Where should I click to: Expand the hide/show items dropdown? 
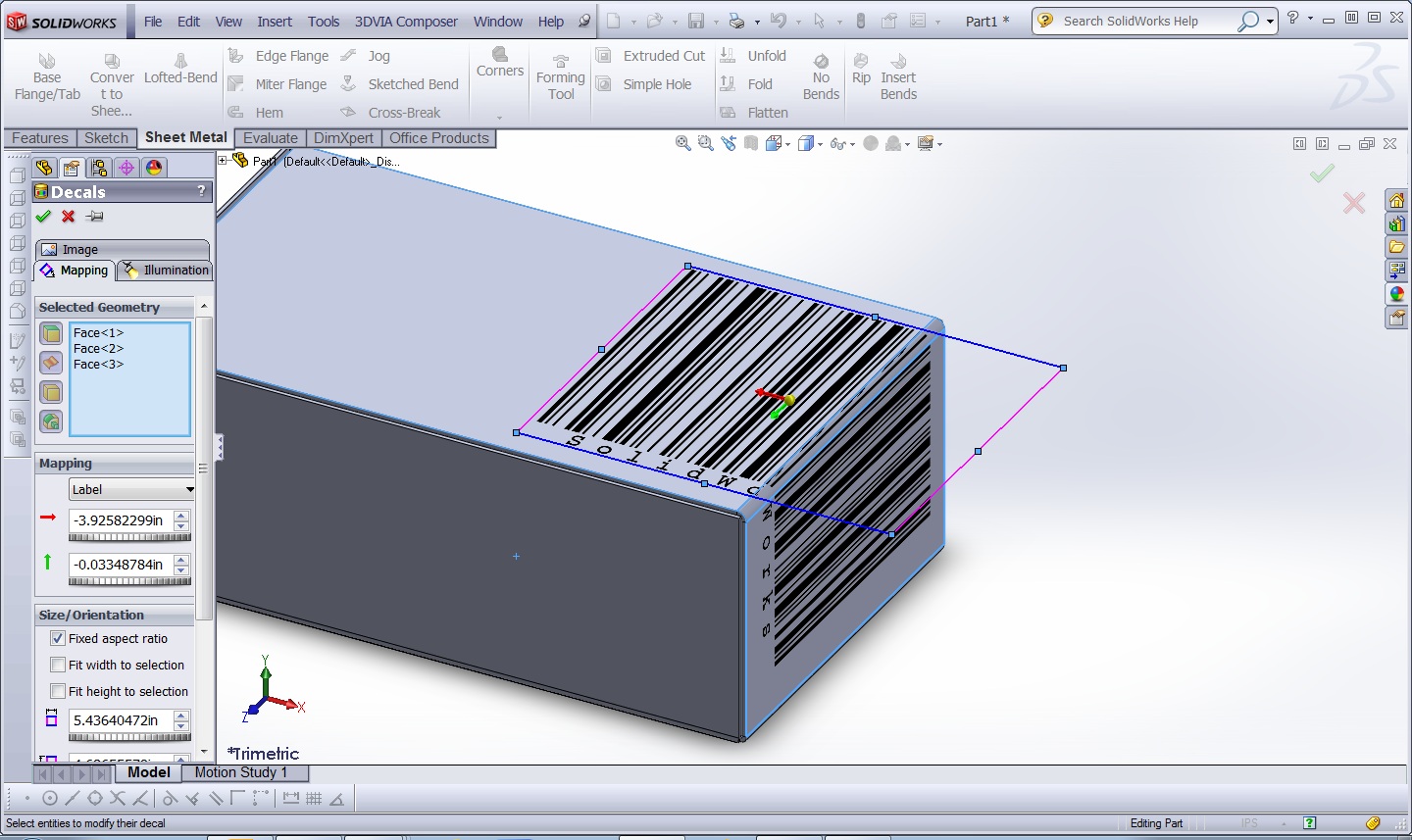click(x=853, y=144)
